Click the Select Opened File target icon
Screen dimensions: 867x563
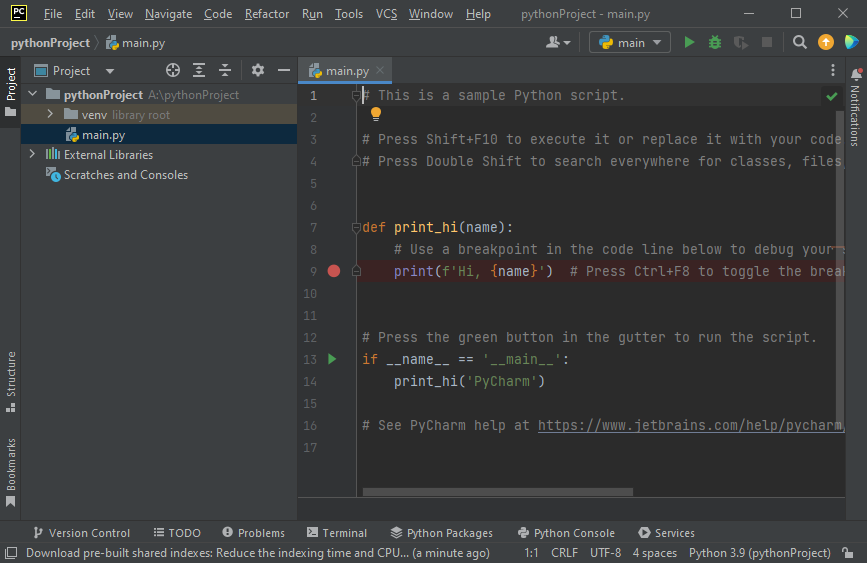(173, 71)
